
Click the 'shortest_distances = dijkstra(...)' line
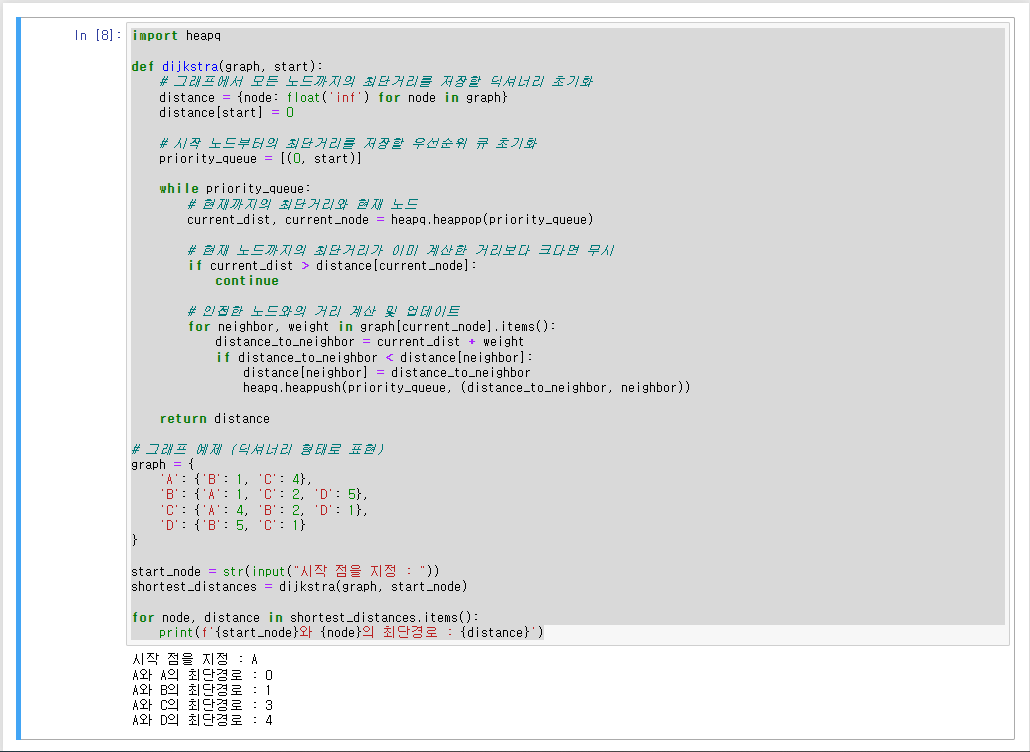coord(299,586)
